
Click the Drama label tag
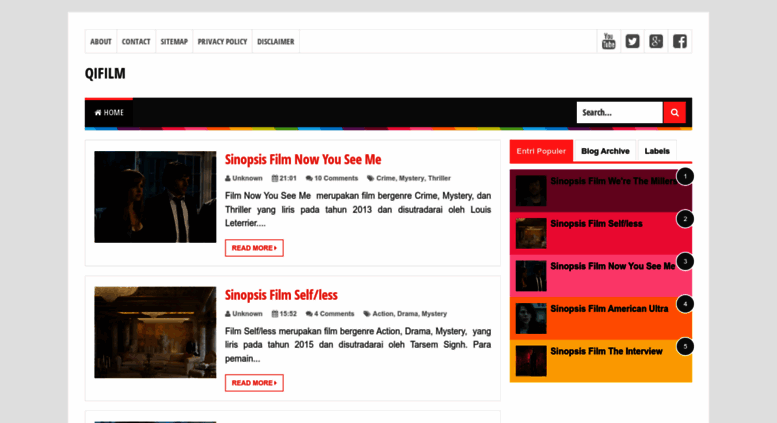tap(407, 314)
